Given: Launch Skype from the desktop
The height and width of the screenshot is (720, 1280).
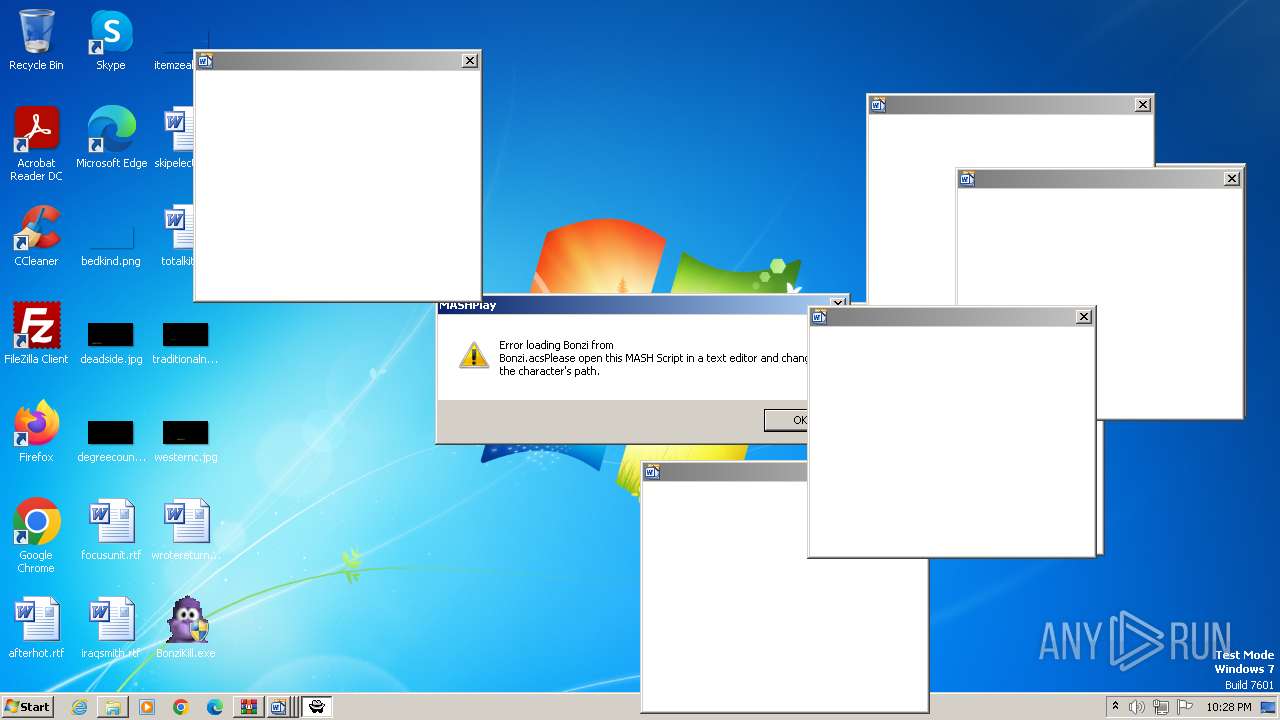Looking at the screenshot, I should pos(110,40).
